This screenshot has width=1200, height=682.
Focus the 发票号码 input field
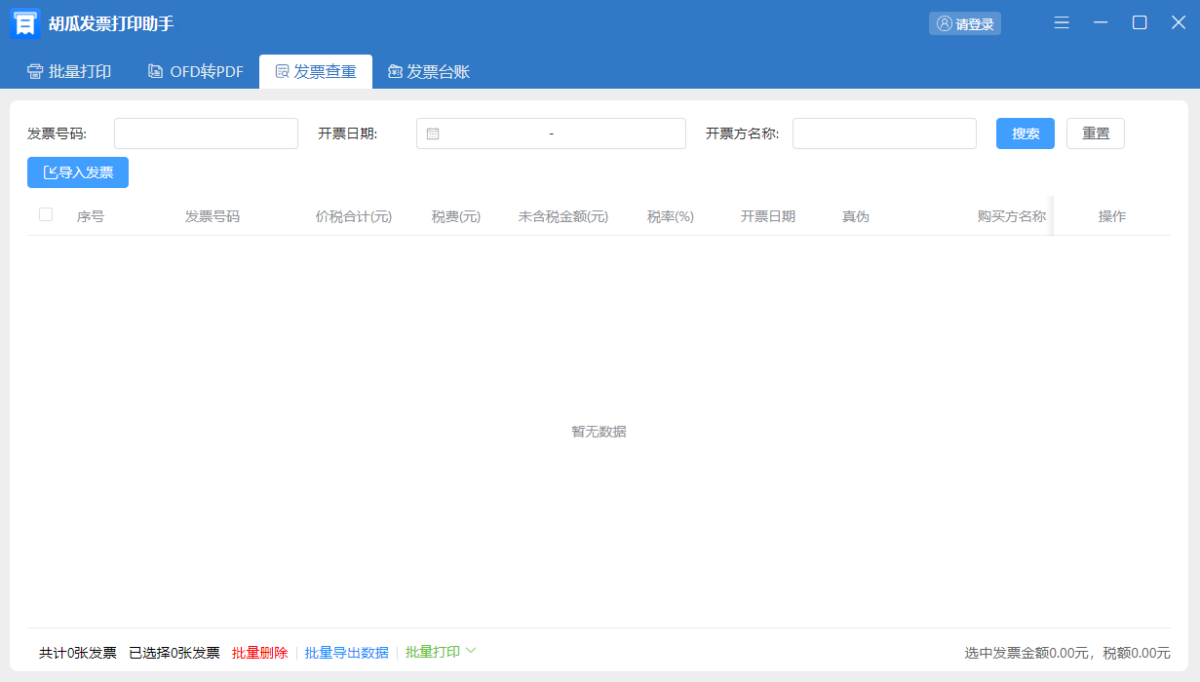pos(206,134)
